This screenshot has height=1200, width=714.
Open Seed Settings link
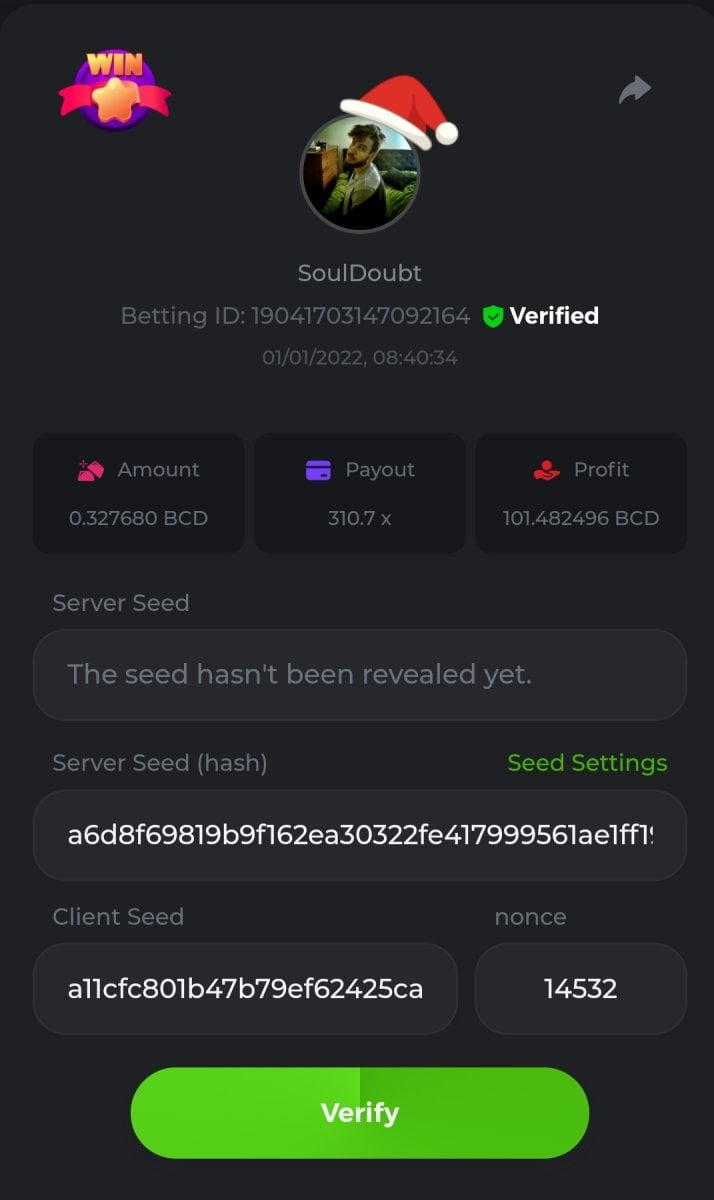click(587, 763)
